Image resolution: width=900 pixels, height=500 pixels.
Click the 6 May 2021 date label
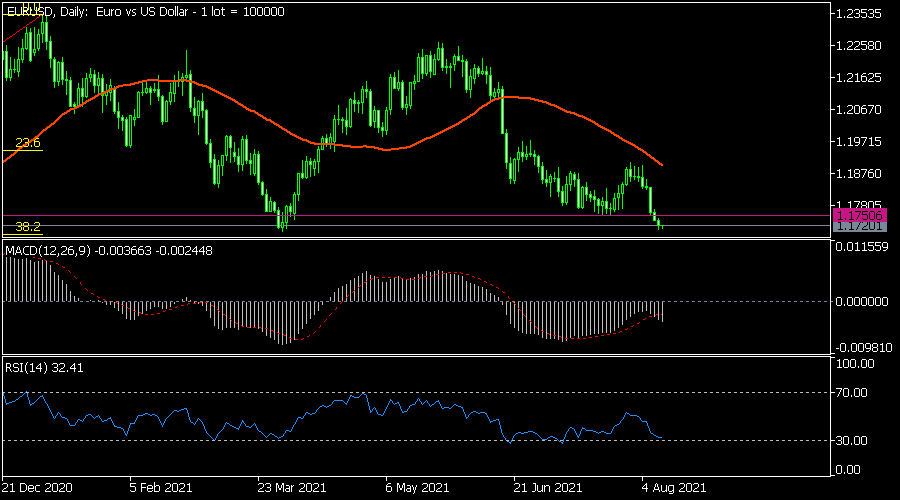pyautogui.click(x=418, y=489)
